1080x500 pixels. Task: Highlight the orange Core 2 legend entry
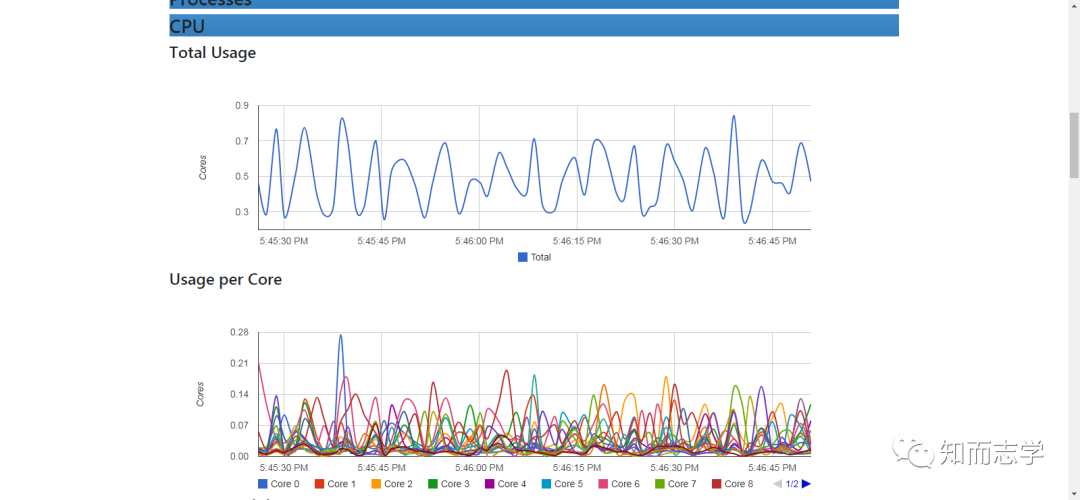pos(392,483)
